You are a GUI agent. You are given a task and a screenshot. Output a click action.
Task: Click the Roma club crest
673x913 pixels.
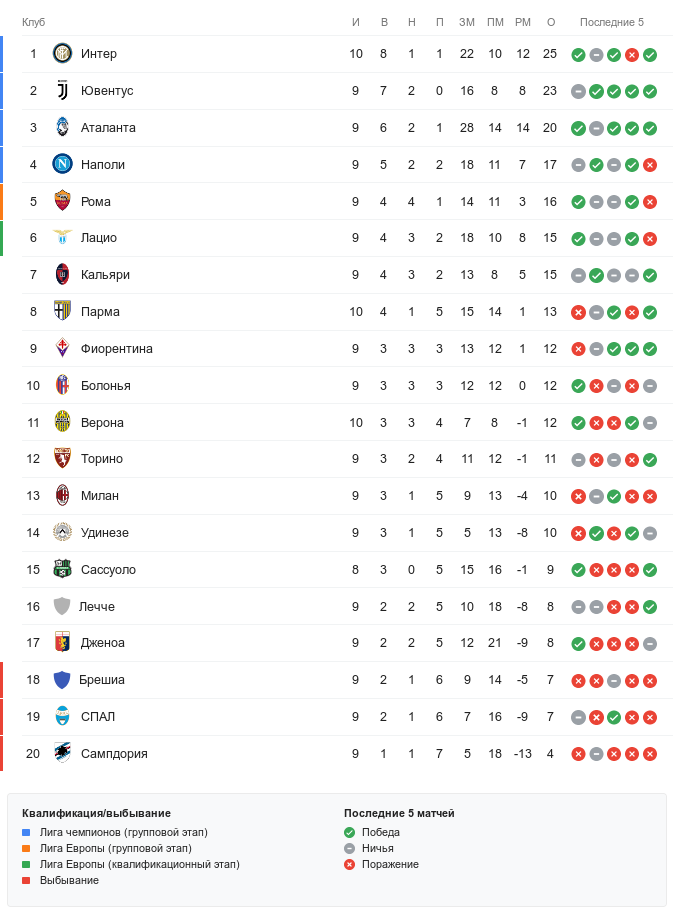tap(63, 201)
